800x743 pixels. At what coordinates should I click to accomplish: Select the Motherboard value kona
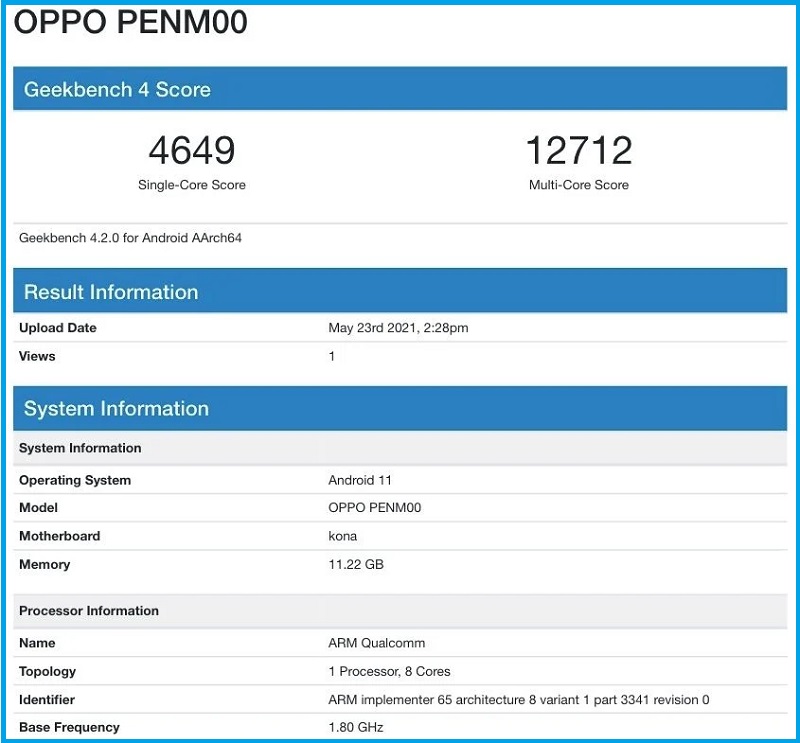tap(341, 536)
